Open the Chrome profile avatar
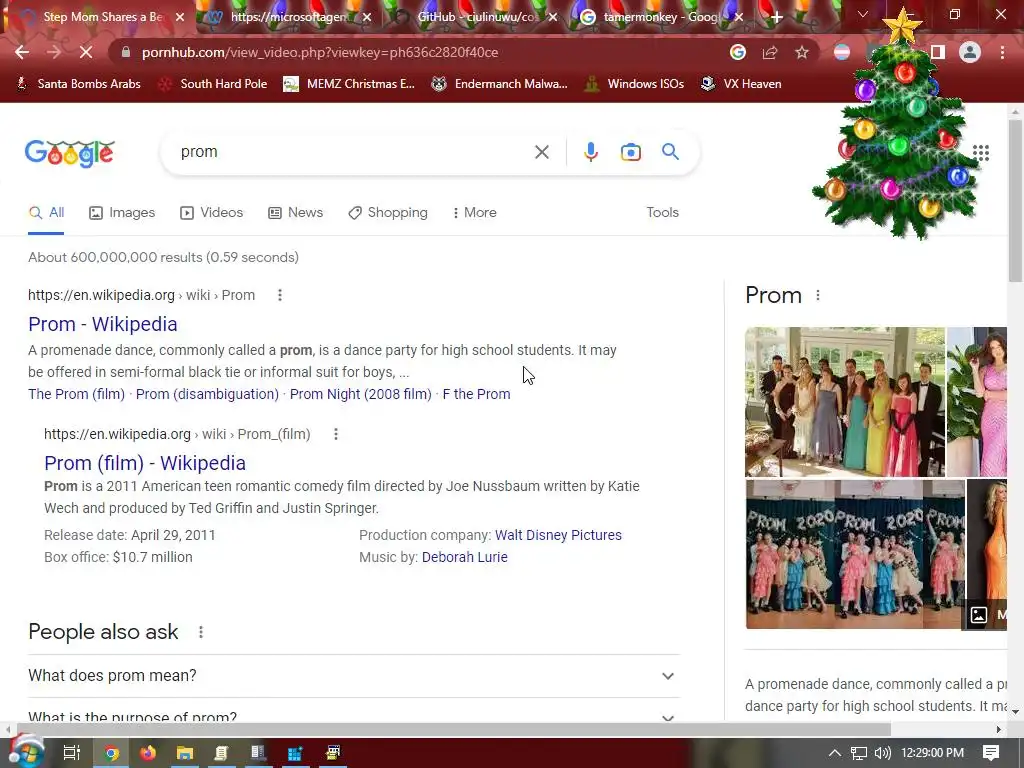The width and height of the screenshot is (1024, 768). pyautogui.click(x=970, y=52)
